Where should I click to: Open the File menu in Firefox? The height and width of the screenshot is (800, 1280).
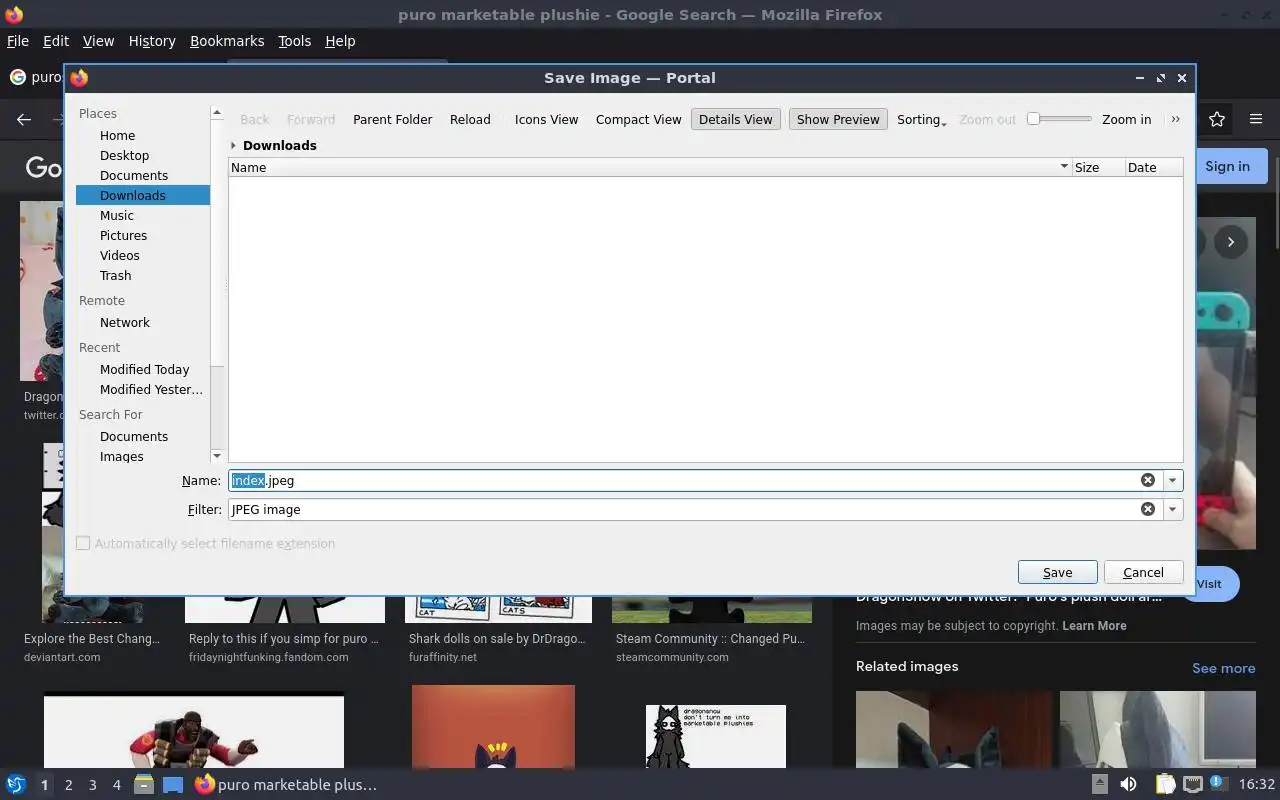[18, 41]
